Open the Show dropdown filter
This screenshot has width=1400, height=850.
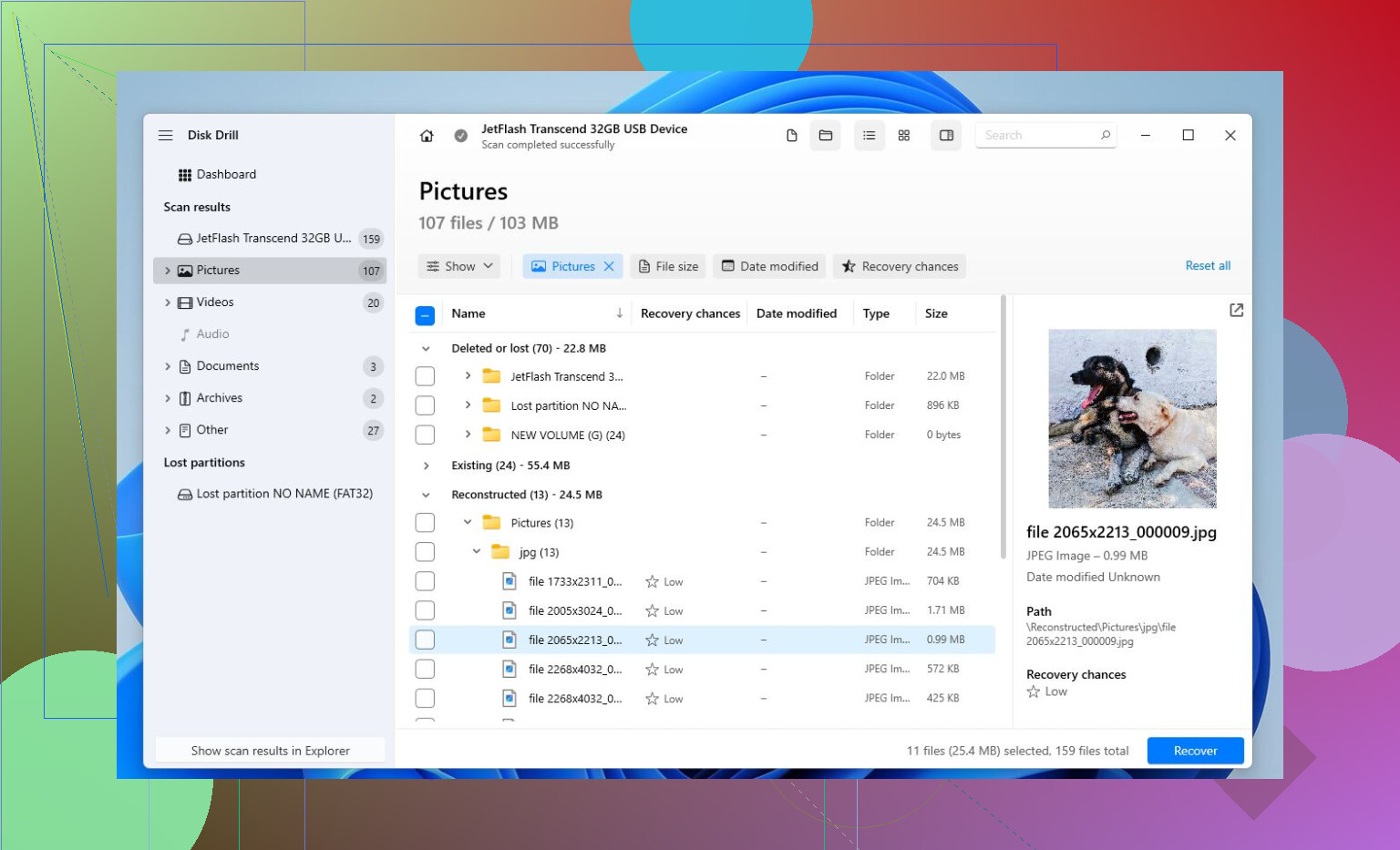[460, 266]
